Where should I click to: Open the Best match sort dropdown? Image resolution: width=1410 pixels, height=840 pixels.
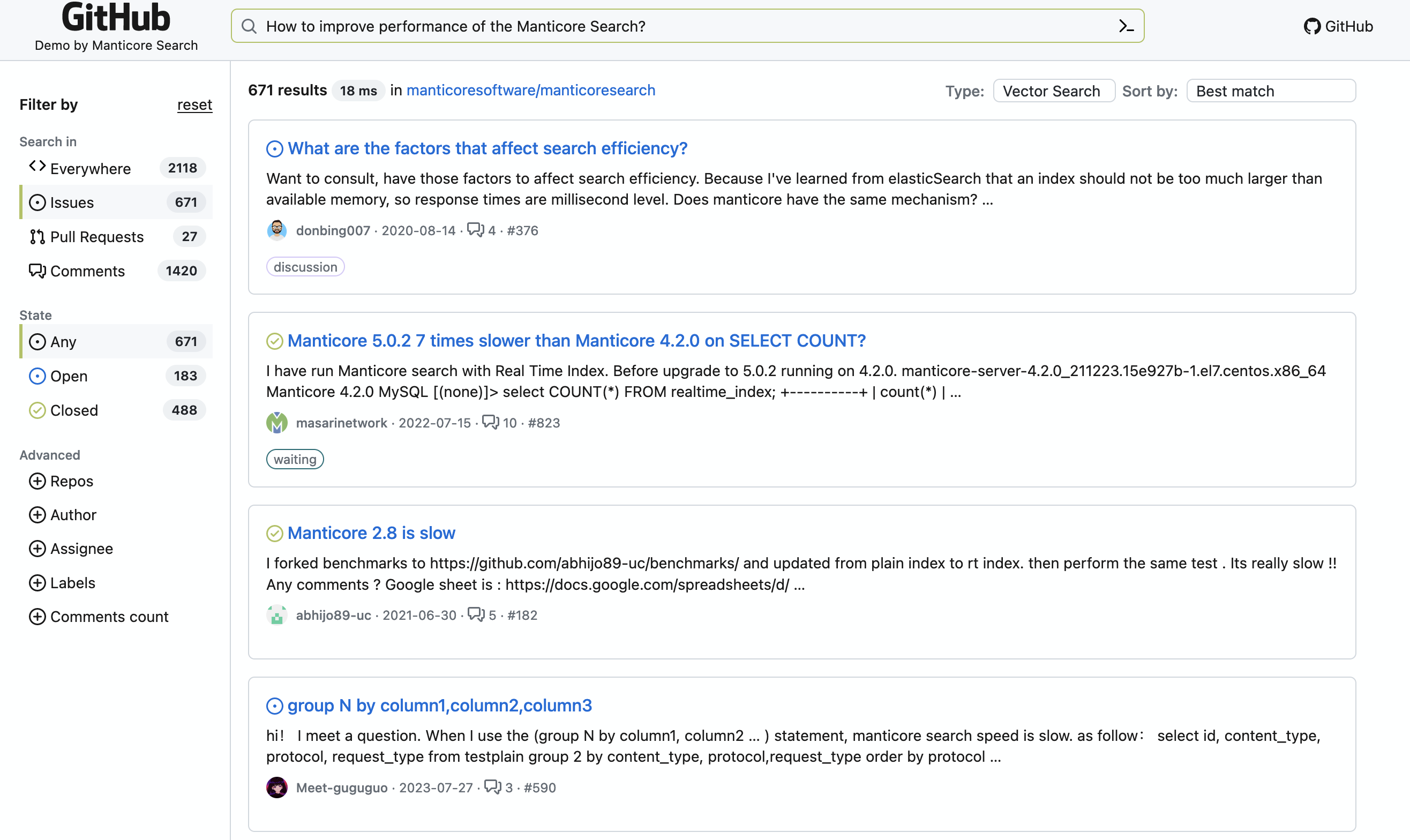[1270, 91]
